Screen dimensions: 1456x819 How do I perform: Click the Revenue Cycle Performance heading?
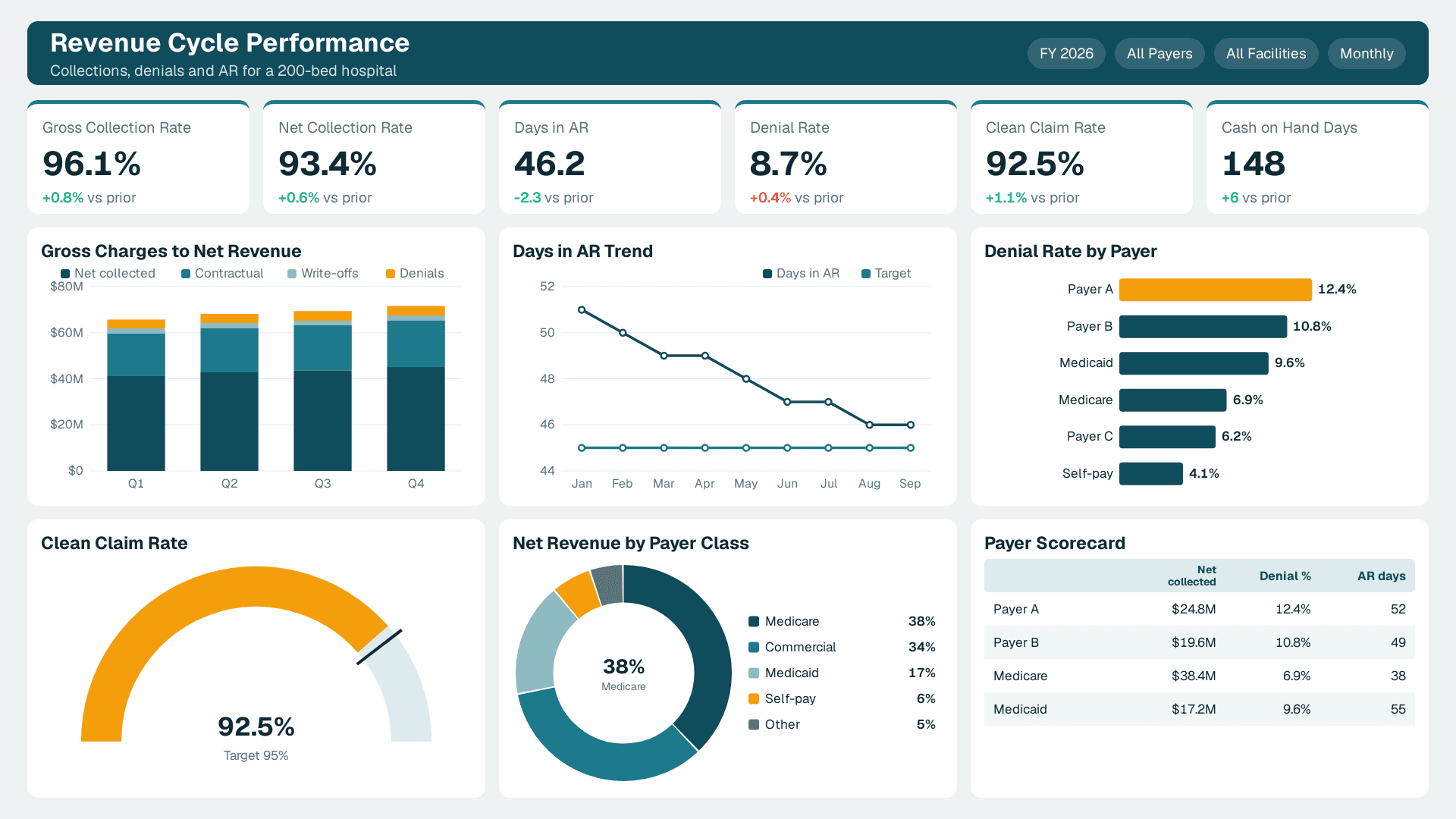(230, 43)
